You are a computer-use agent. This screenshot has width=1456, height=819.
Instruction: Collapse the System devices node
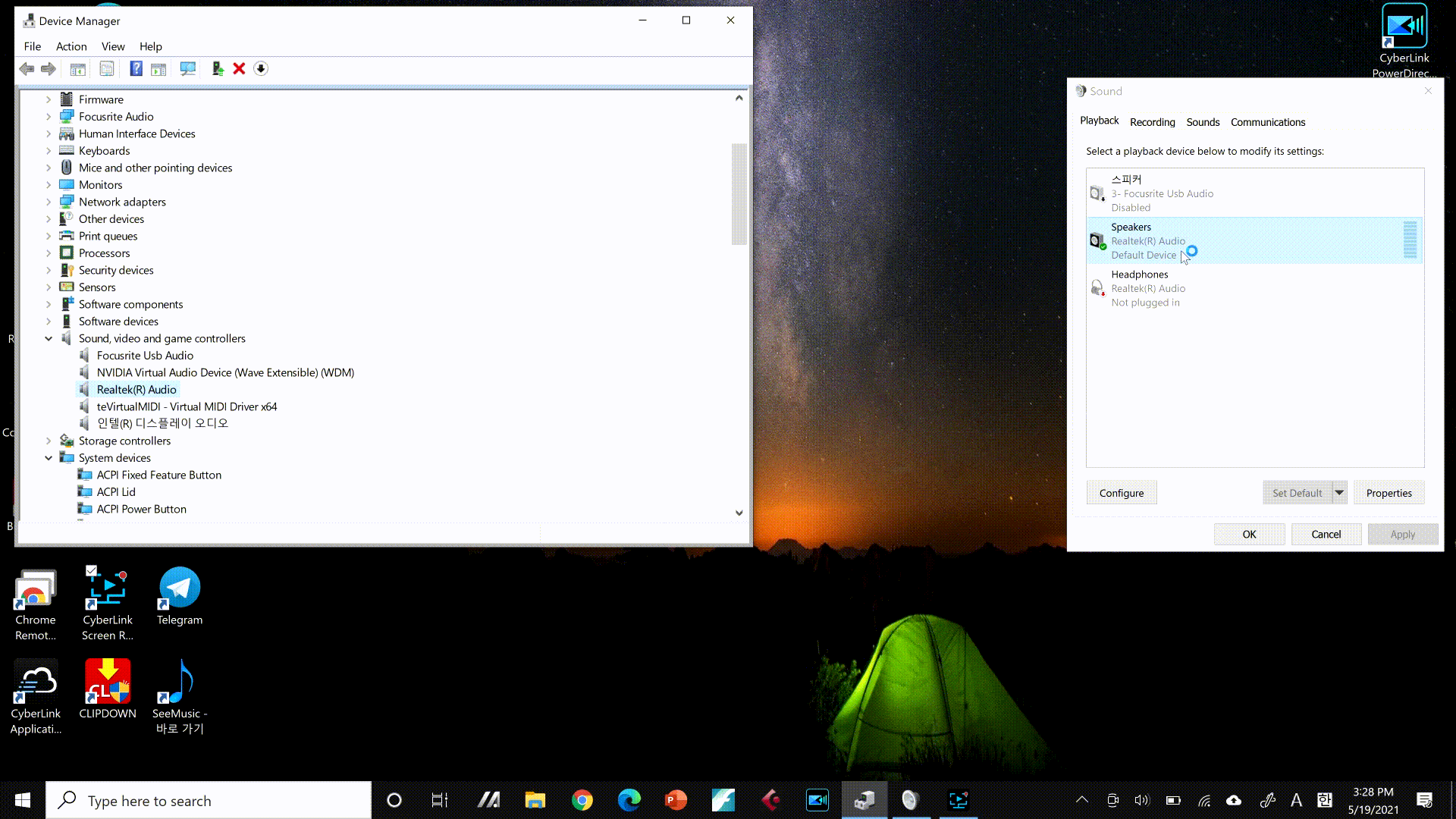49,458
